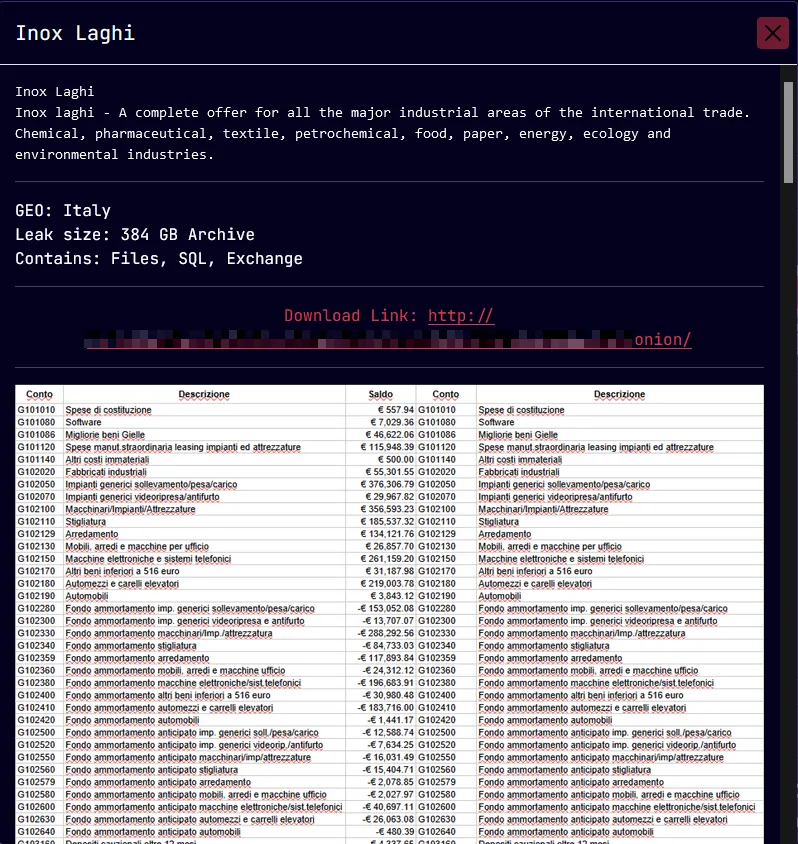Viewport: 798px width, 844px height.
Task: Close the Inox Laghi dialog
Action: [x=773, y=34]
